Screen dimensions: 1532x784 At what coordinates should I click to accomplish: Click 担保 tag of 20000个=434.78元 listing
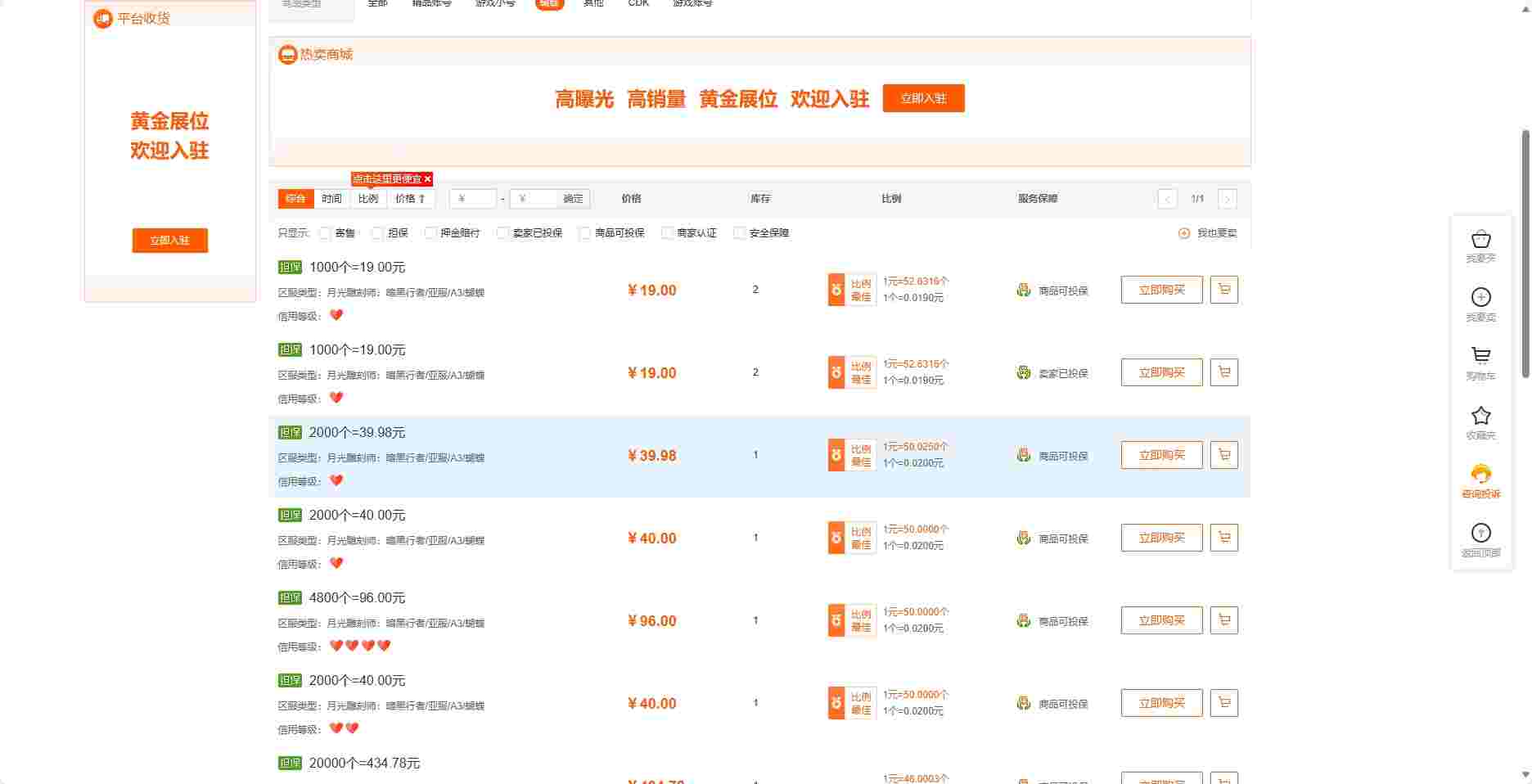pos(290,764)
